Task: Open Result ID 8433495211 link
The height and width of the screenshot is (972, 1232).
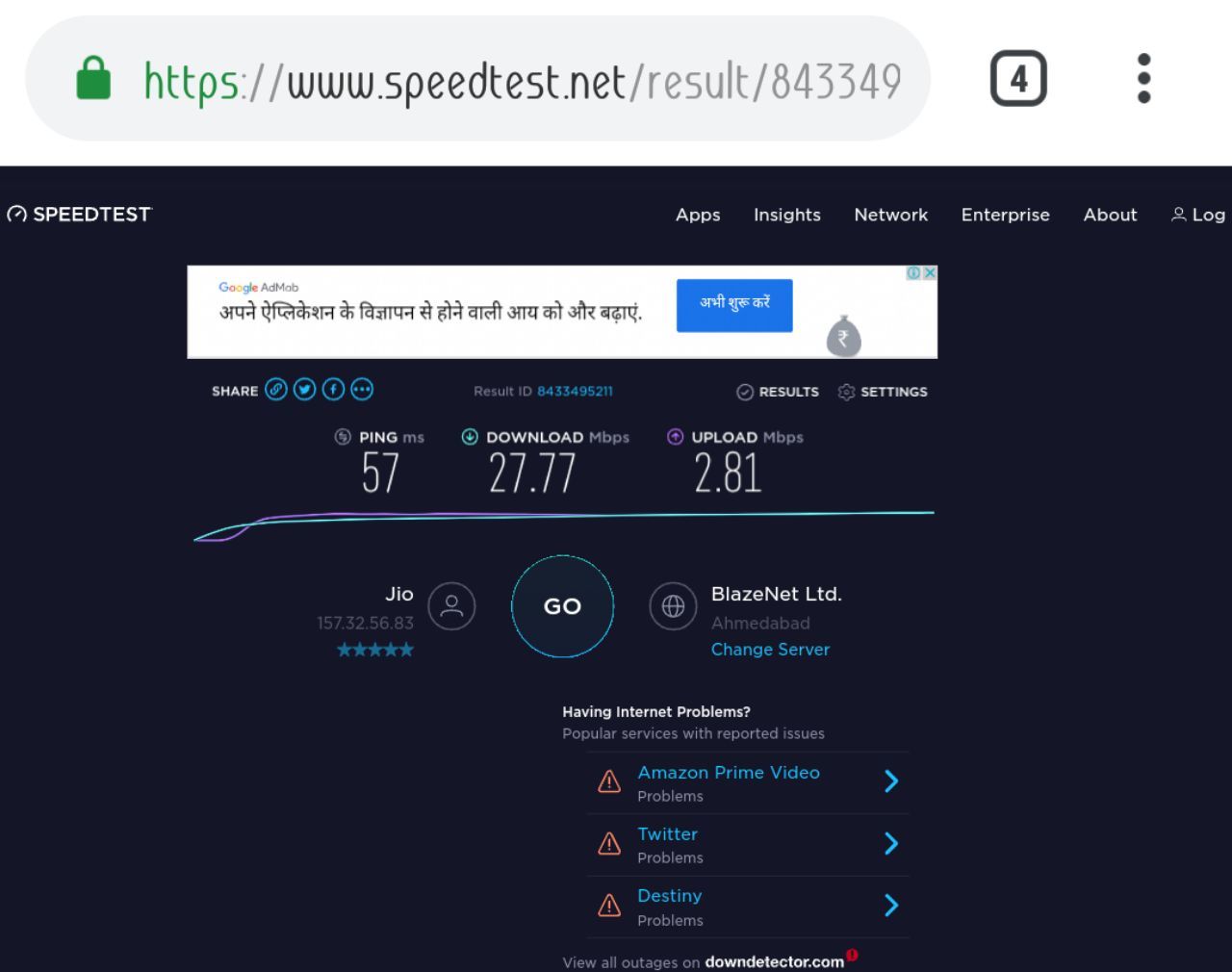Action: [575, 391]
